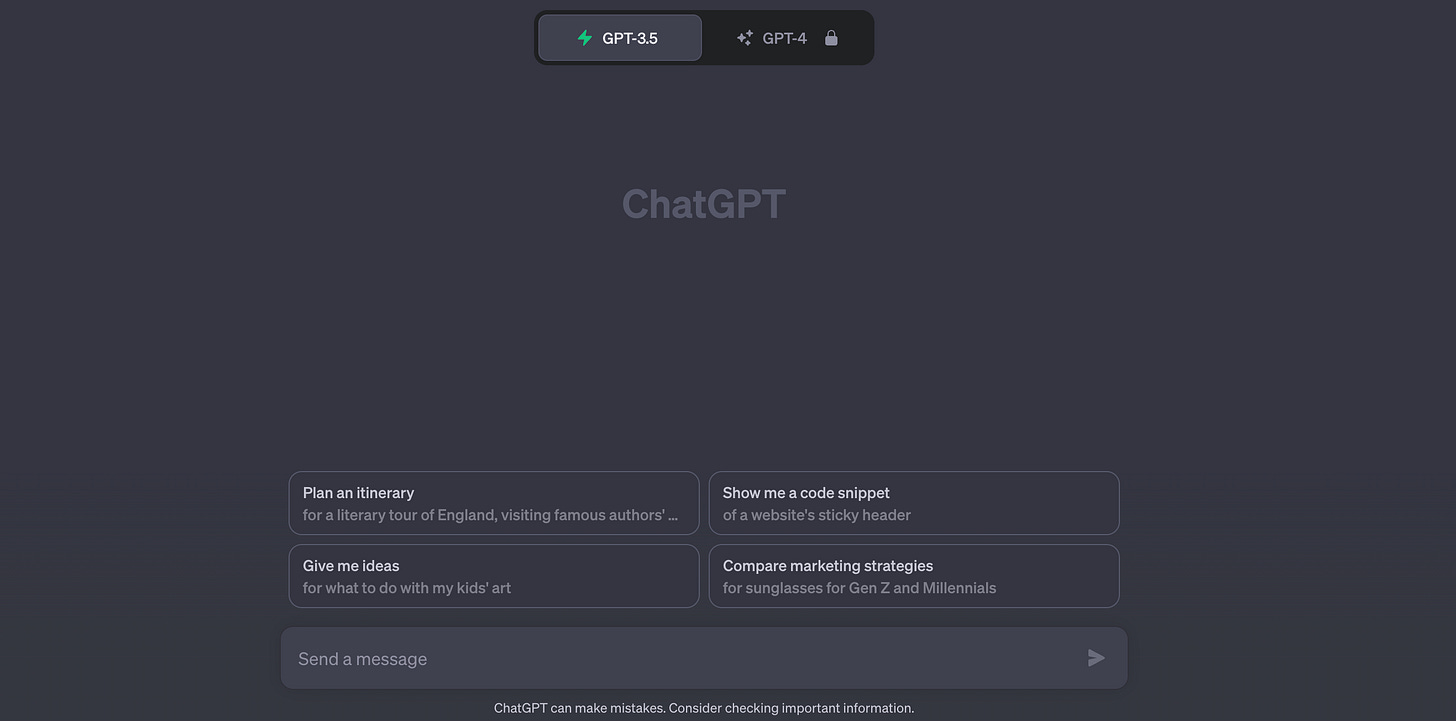Viewport: 1456px width, 721px height.
Task: Click the ChatGPT heading in the center
Action: [x=704, y=204]
